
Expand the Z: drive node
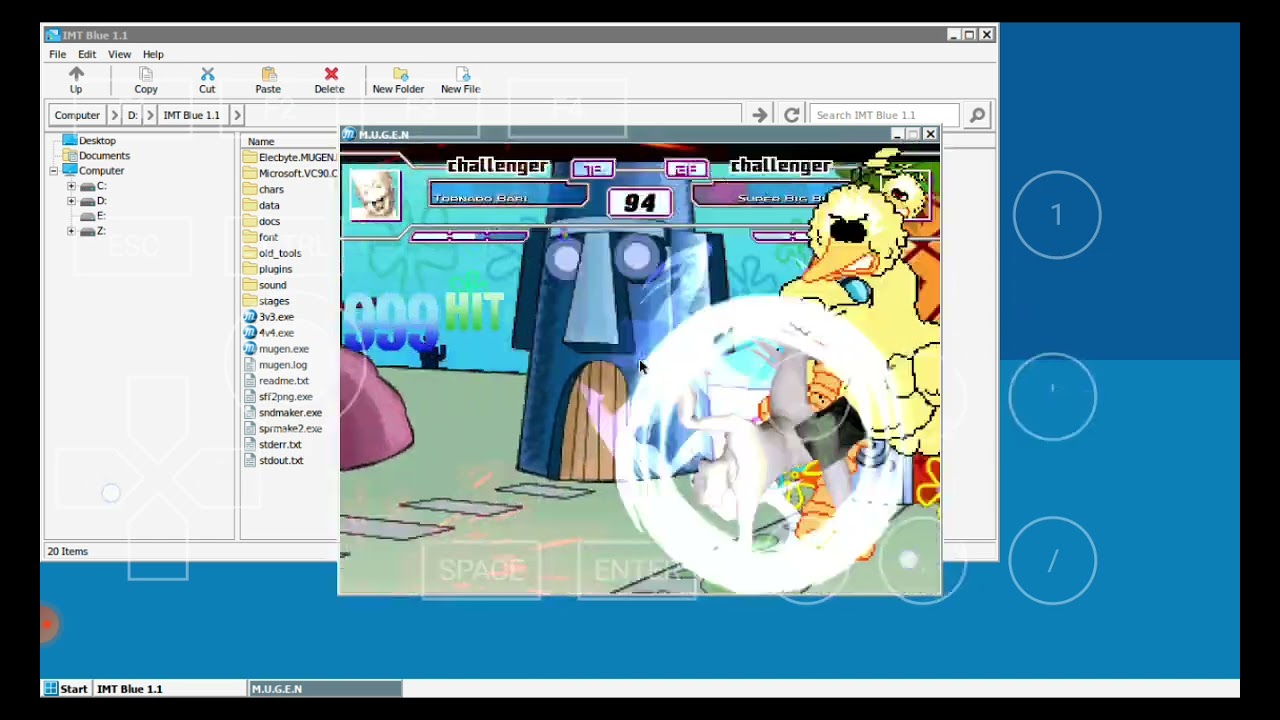(x=71, y=231)
